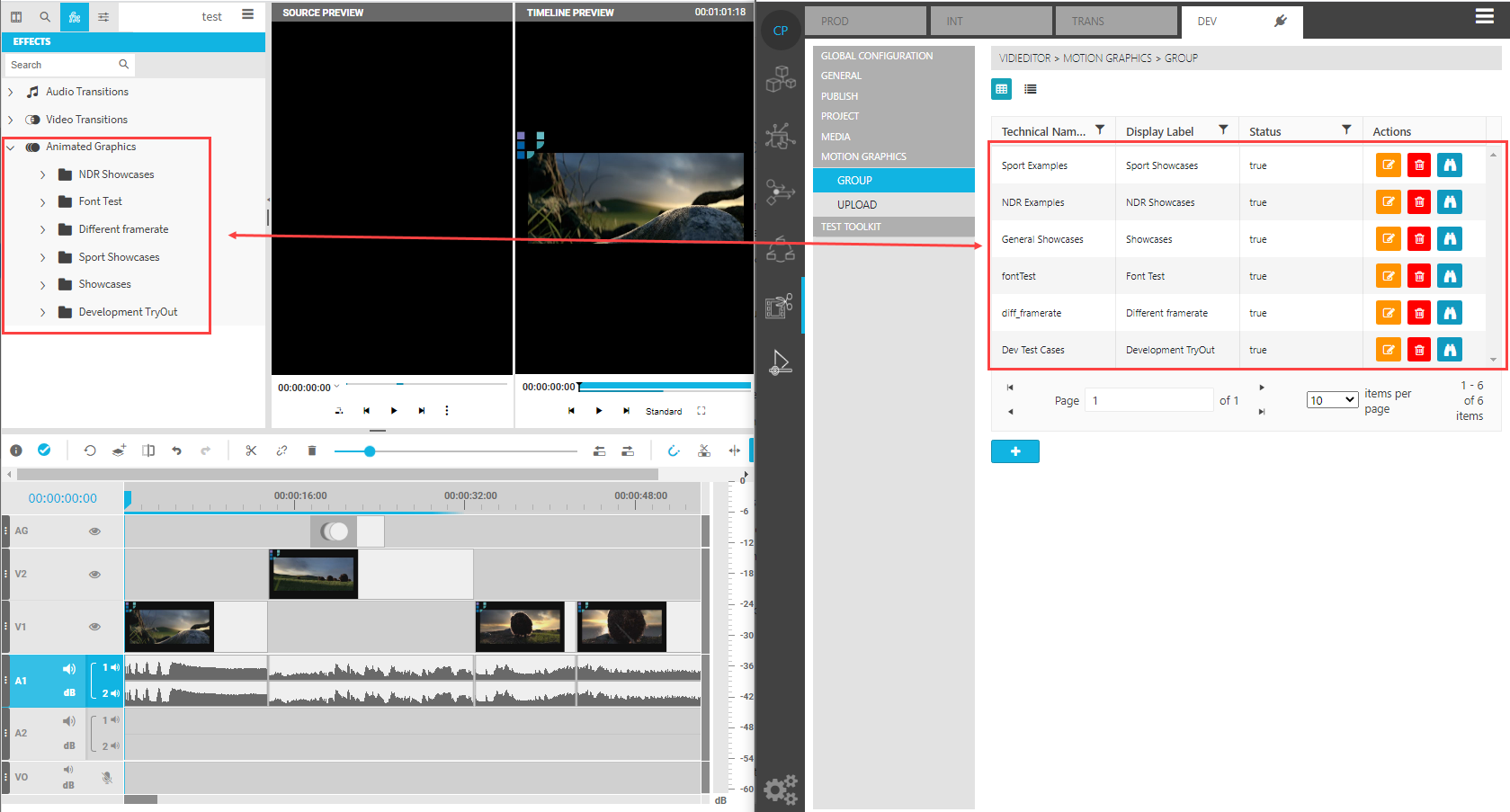Click the trash delete icon in timeline toolbar
The height and width of the screenshot is (812, 1510).
312,451
